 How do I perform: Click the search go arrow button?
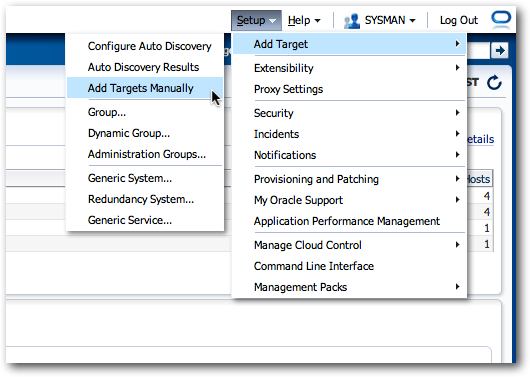(x=500, y=51)
